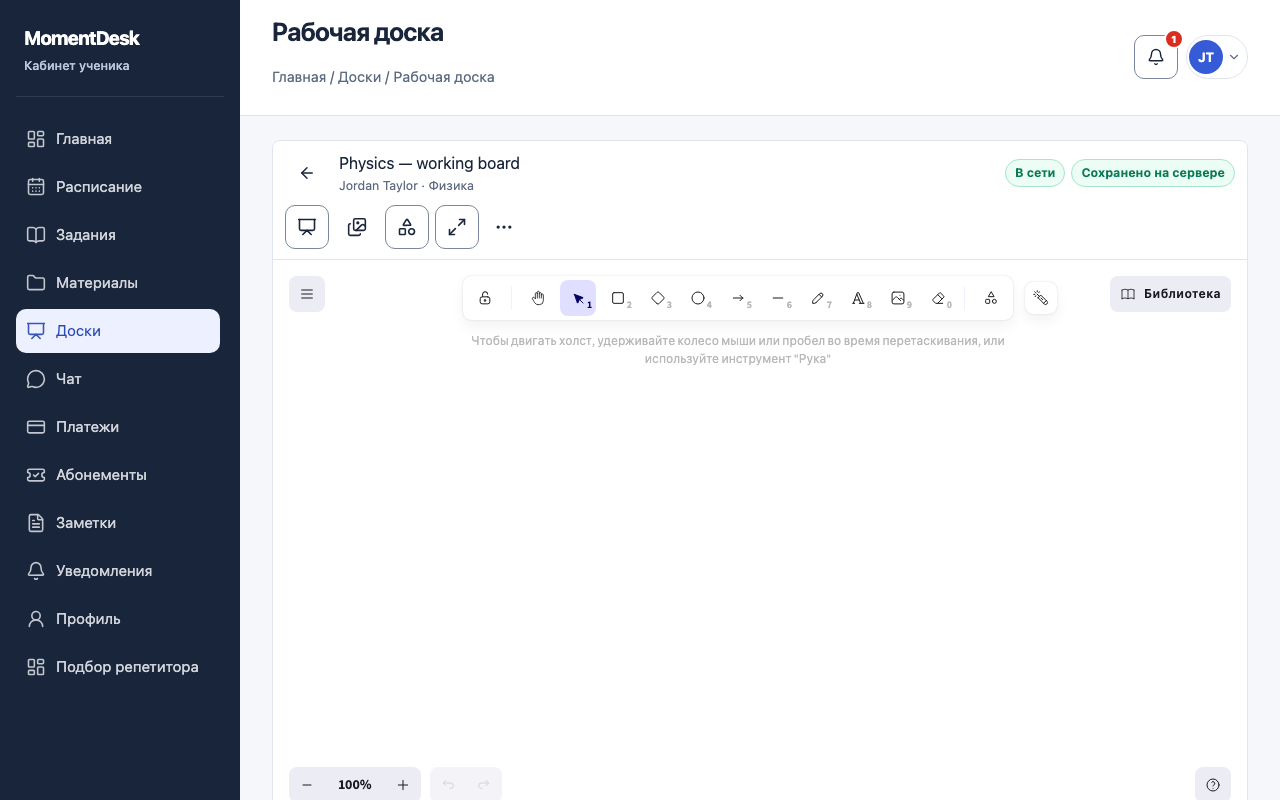Click the Сохранено на сервере status badge
The width and height of the screenshot is (1280, 800).
tap(1153, 173)
